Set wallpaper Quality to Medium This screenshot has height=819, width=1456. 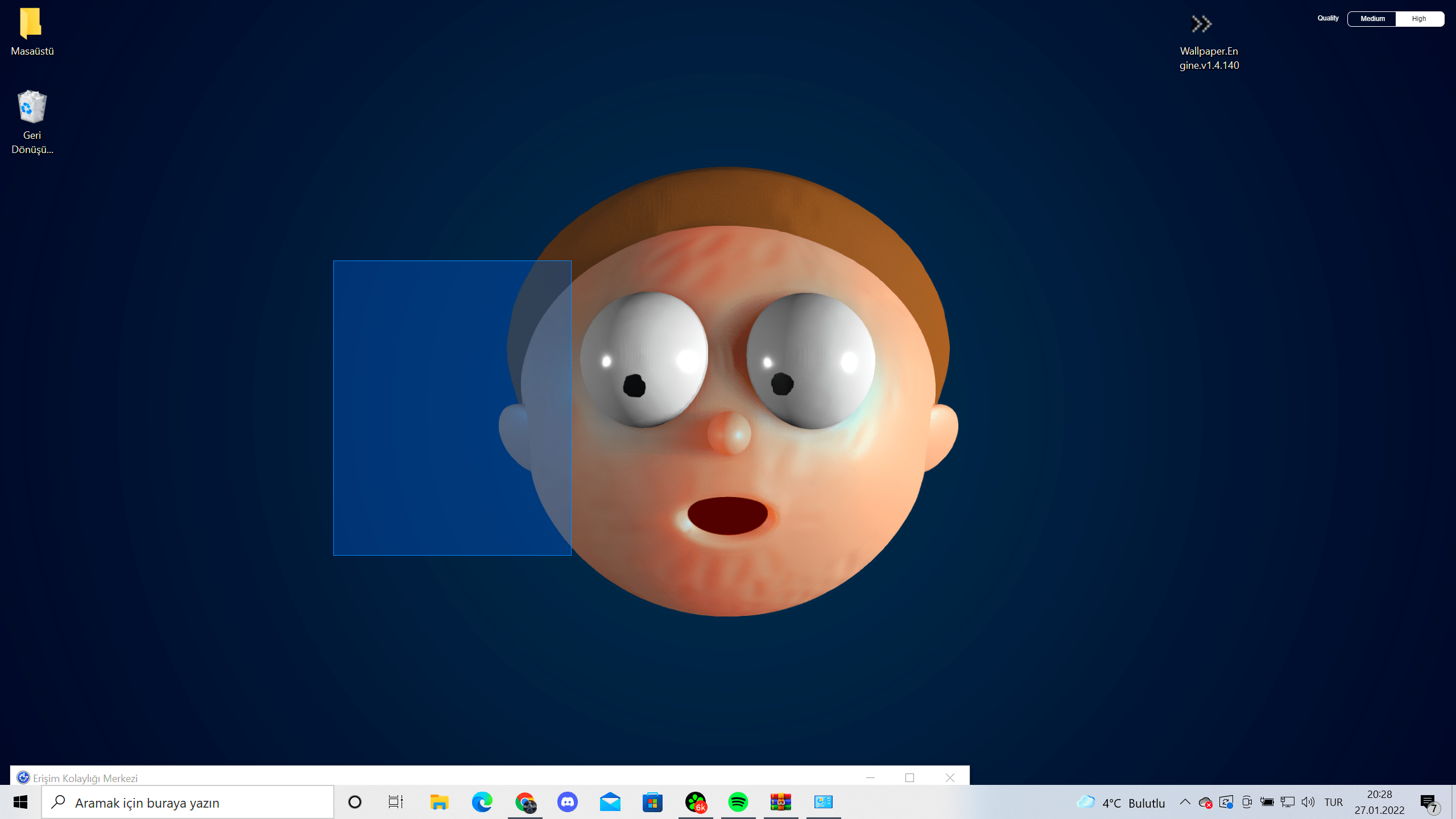tap(1372, 19)
